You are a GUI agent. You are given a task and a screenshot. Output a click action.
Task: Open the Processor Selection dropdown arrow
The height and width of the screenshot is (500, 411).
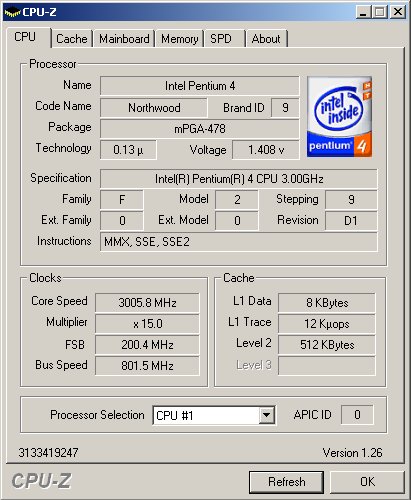266,415
